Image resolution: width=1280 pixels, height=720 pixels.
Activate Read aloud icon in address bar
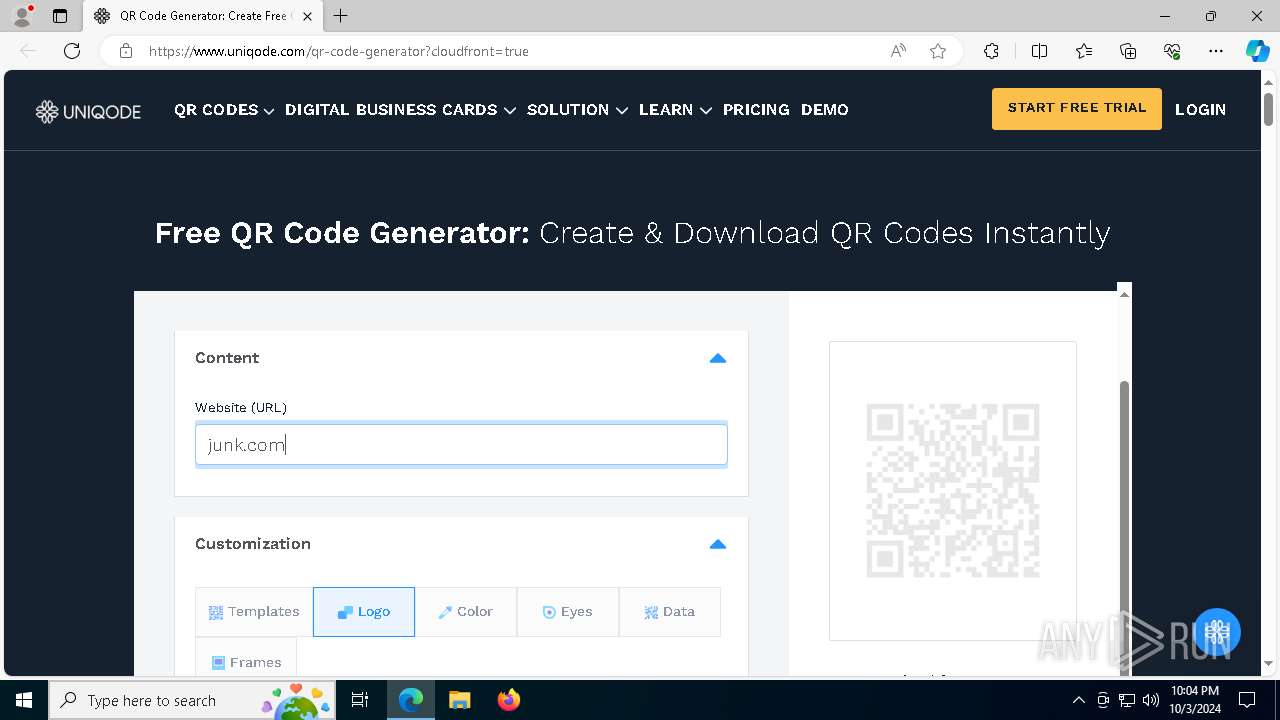[898, 51]
